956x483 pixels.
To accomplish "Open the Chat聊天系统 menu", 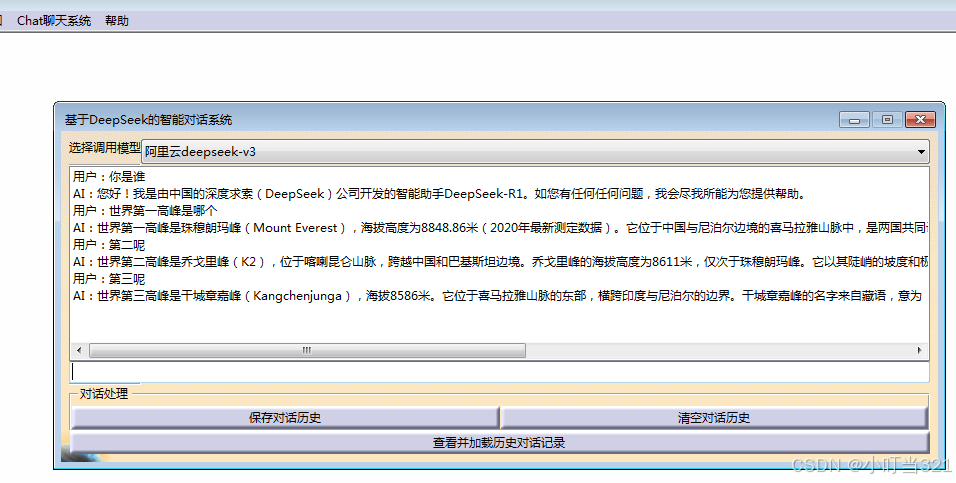I will click(54, 21).
